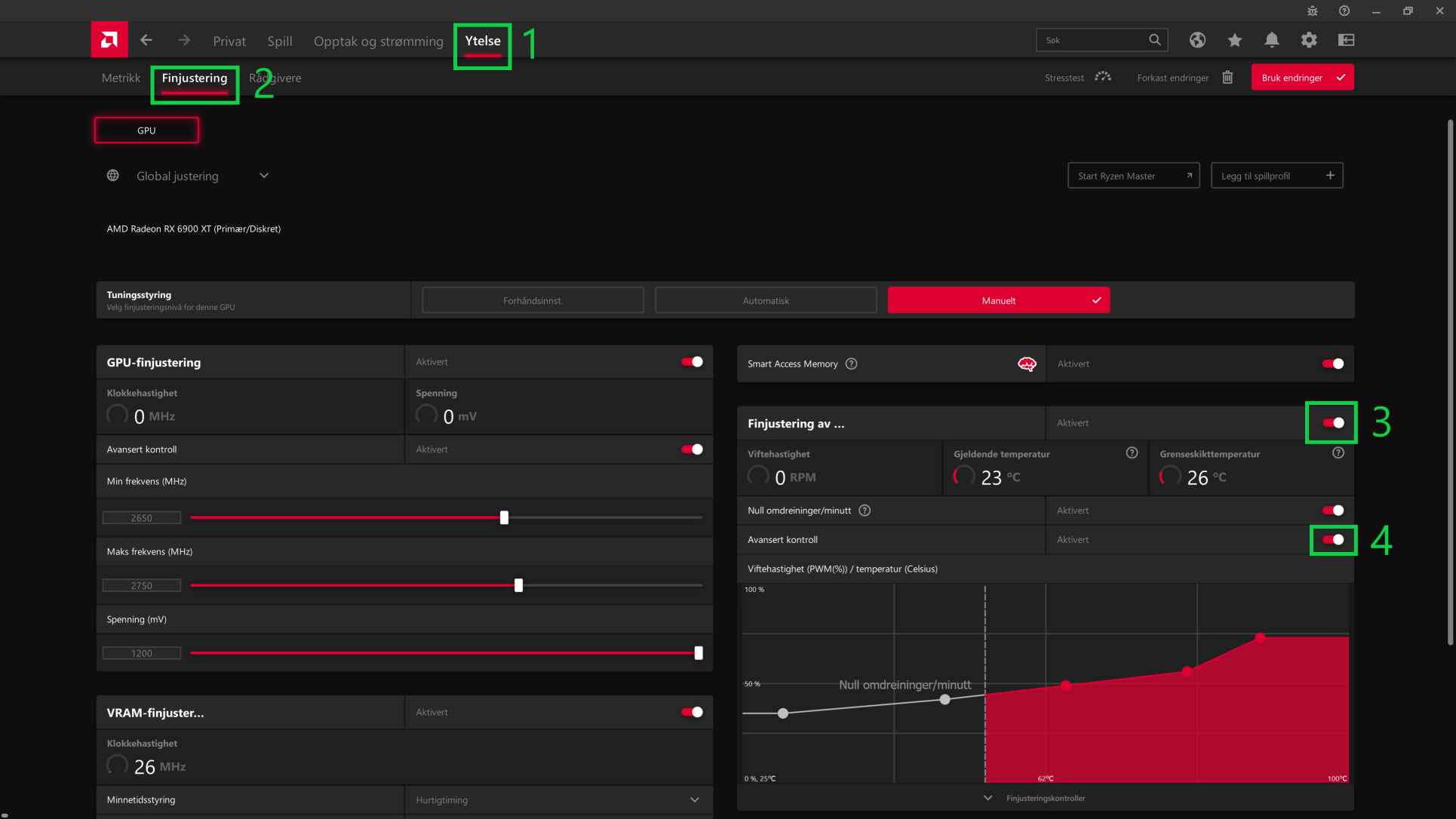1456x819 pixels.
Task: Toggle GPU-finjustering switch
Action: click(x=692, y=362)
